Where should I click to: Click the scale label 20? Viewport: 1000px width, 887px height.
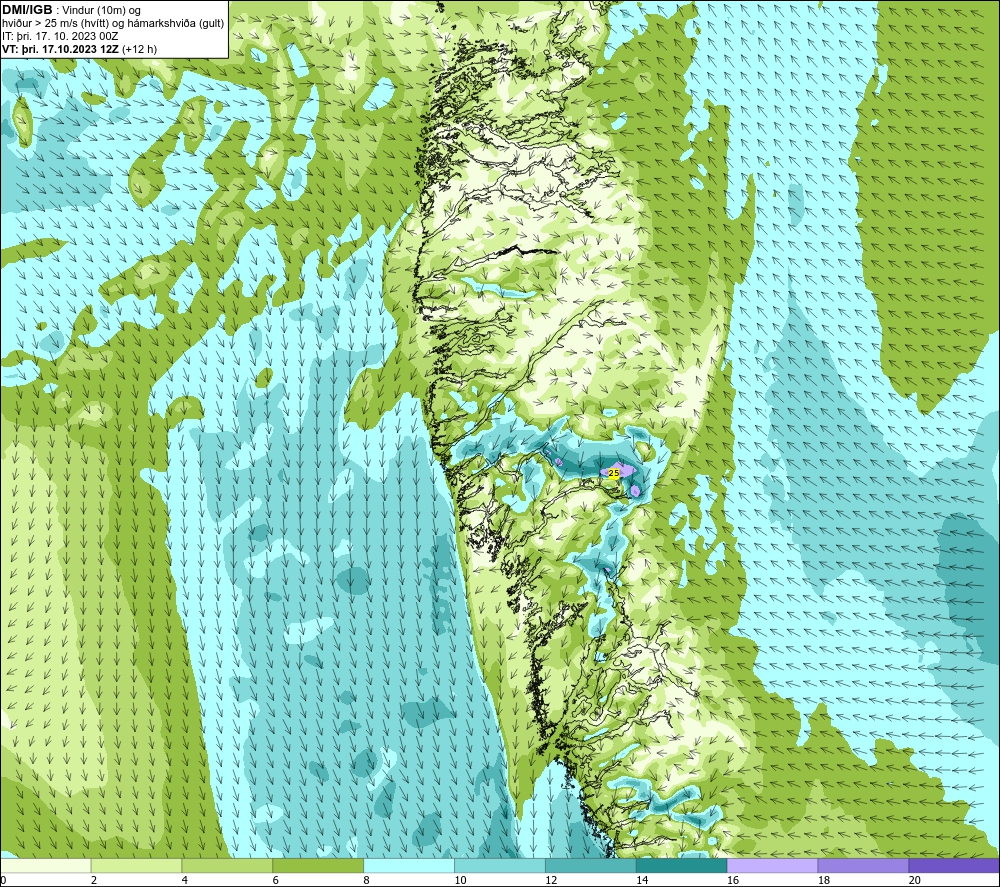[x=915, y=880]
